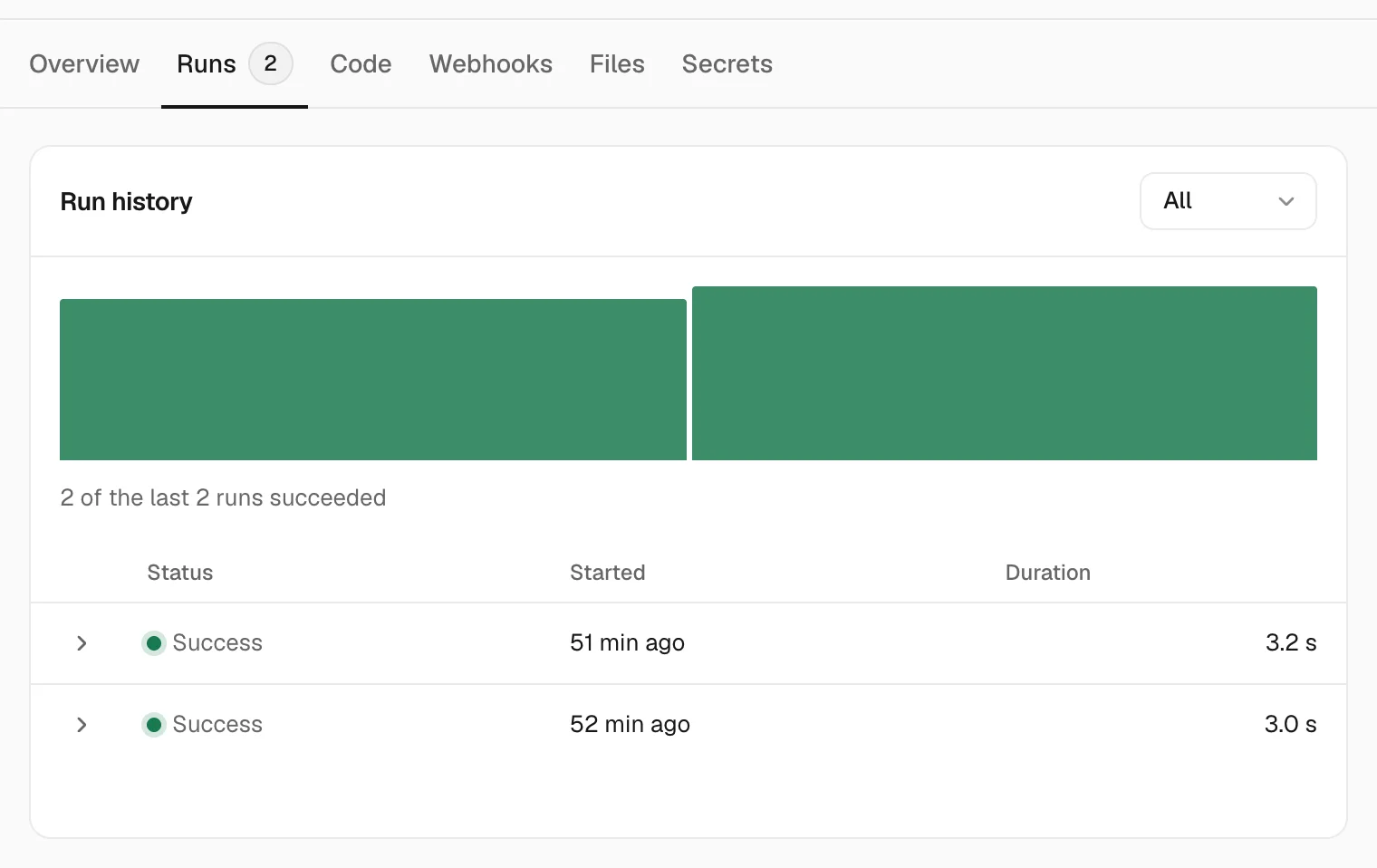Expand the run started 52 min ago
The height and width of the screenshot is (868, 1377).
82,725
